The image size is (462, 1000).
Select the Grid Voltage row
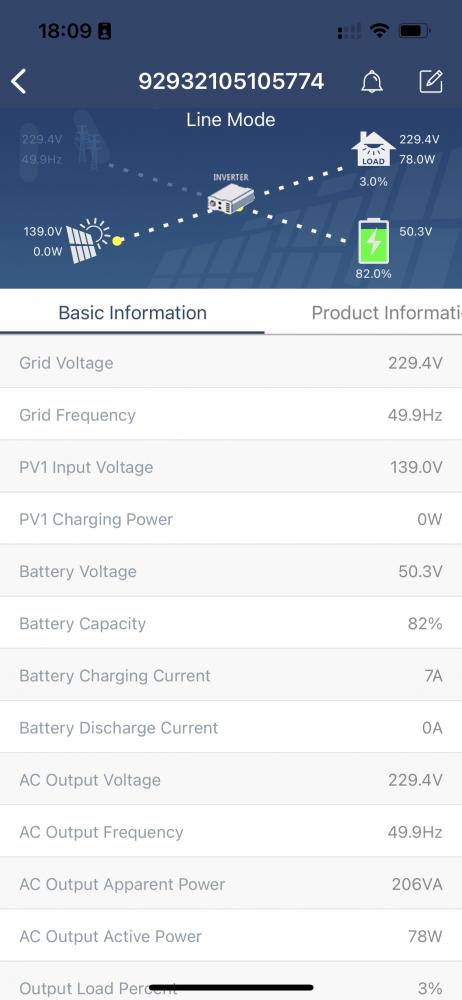pos(231,362)
